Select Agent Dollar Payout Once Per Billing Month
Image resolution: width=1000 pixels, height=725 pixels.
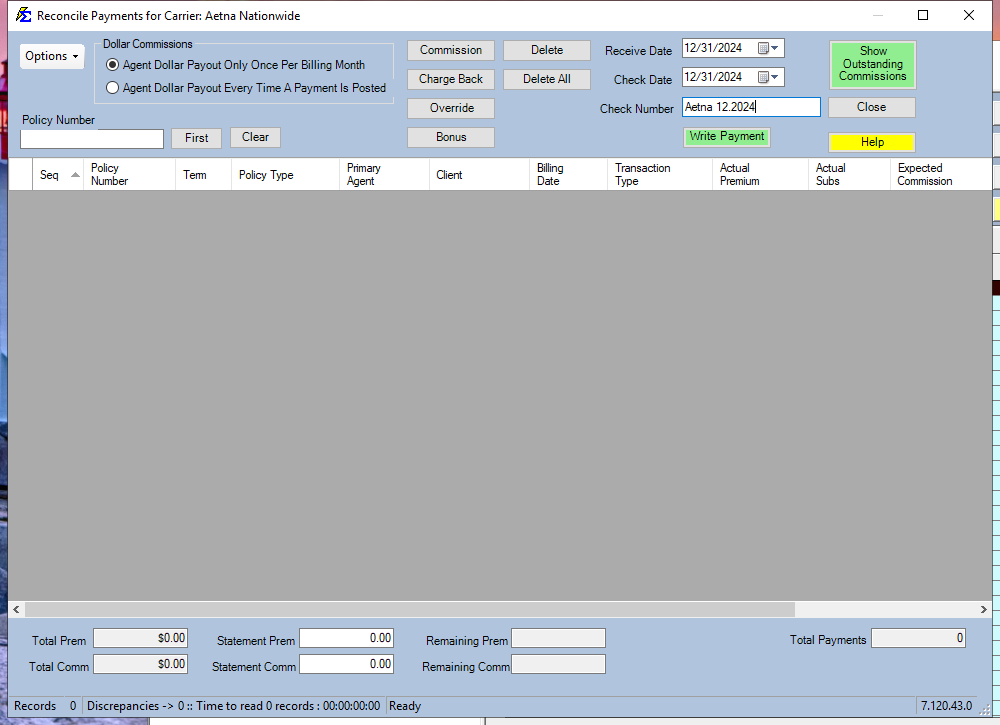tap(113, 65)
